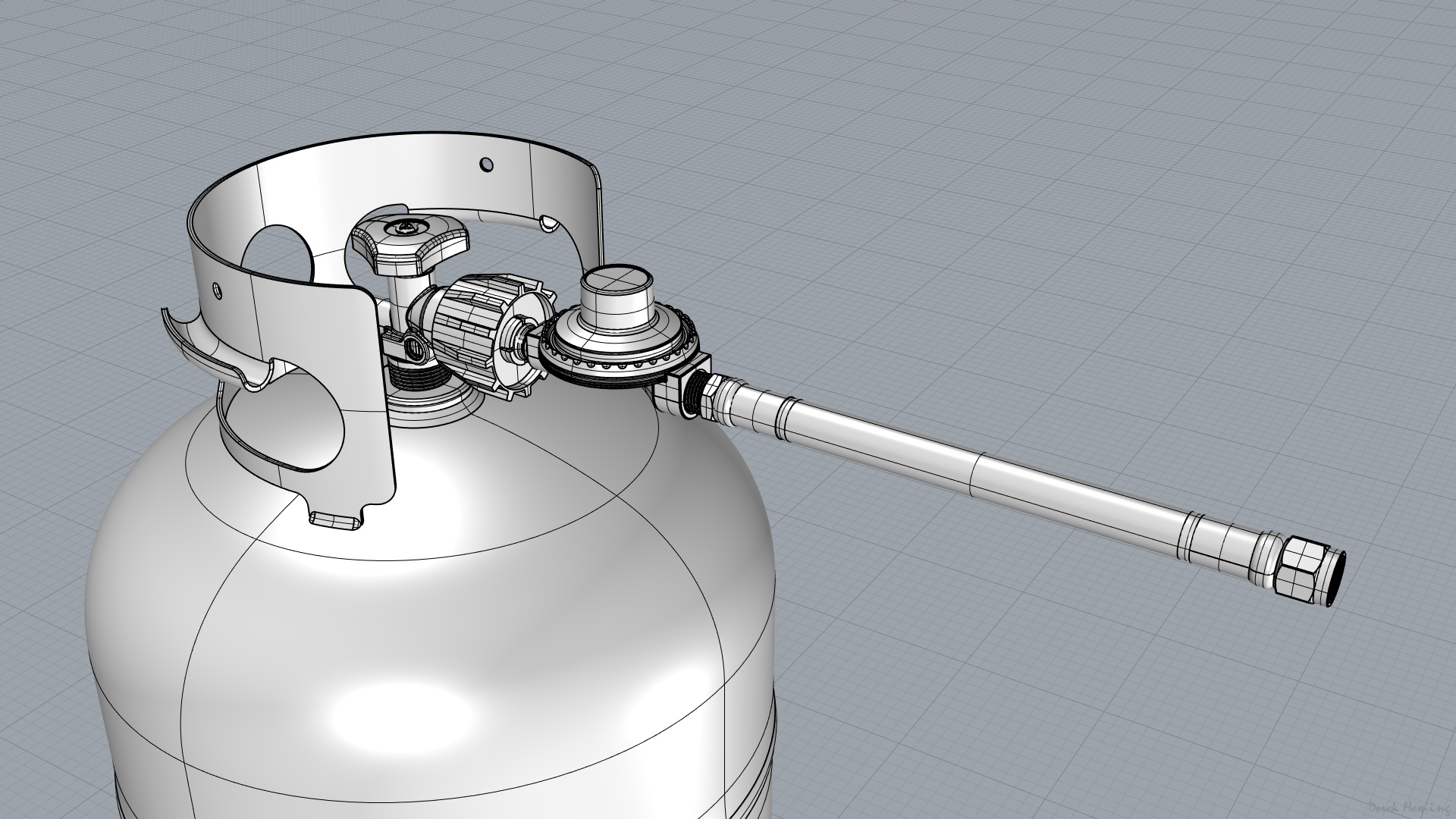
Task: Click the valve relief port opening
Action: (415, 350)
